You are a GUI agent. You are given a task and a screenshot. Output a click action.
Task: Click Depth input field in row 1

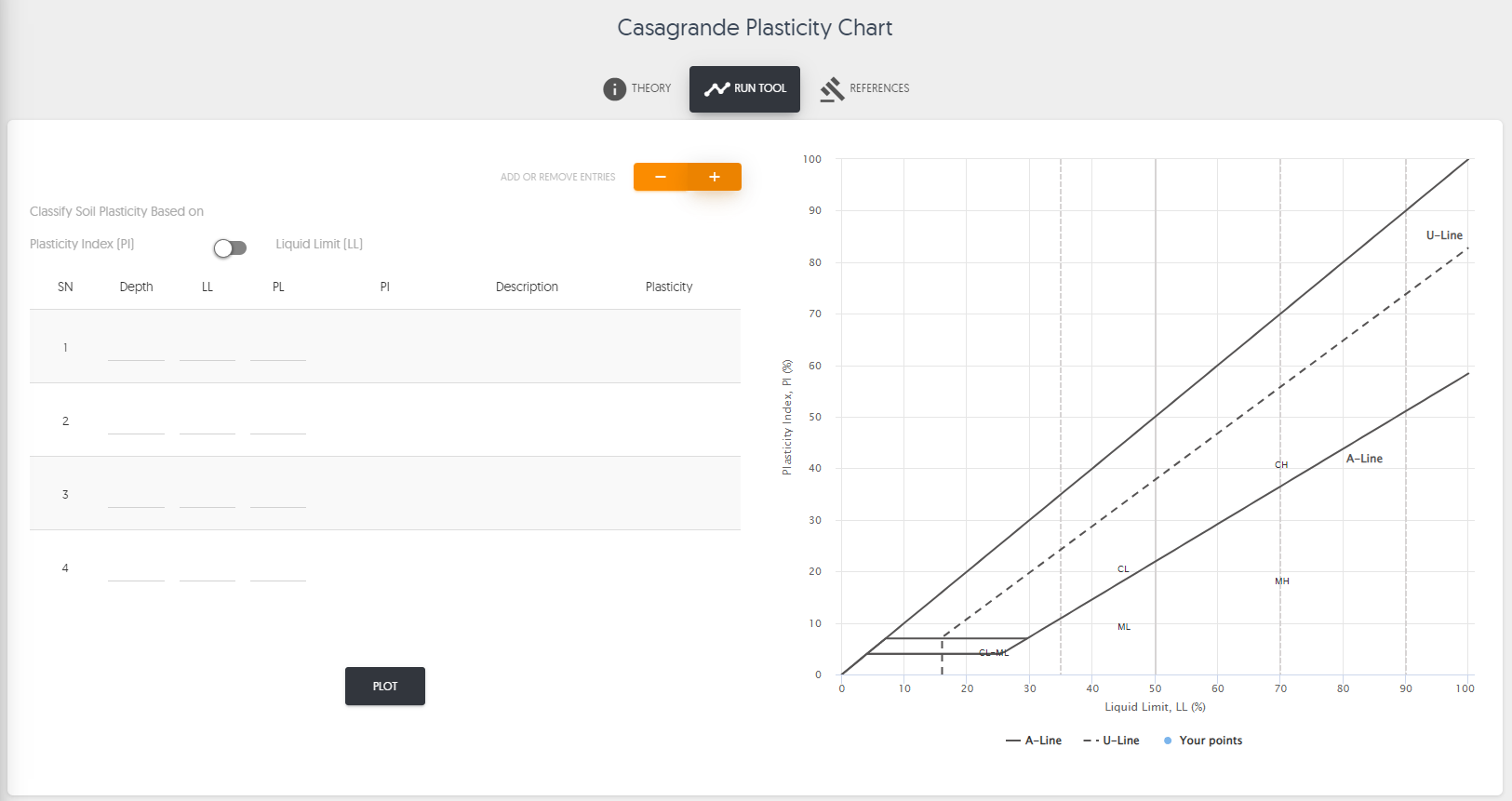136,349
